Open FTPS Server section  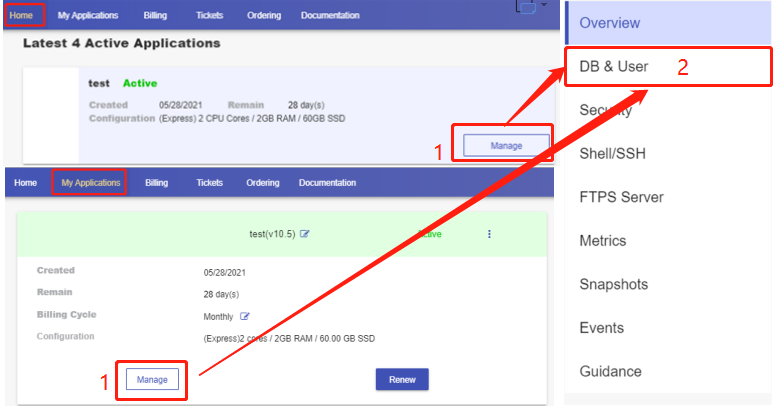(621, 197)
